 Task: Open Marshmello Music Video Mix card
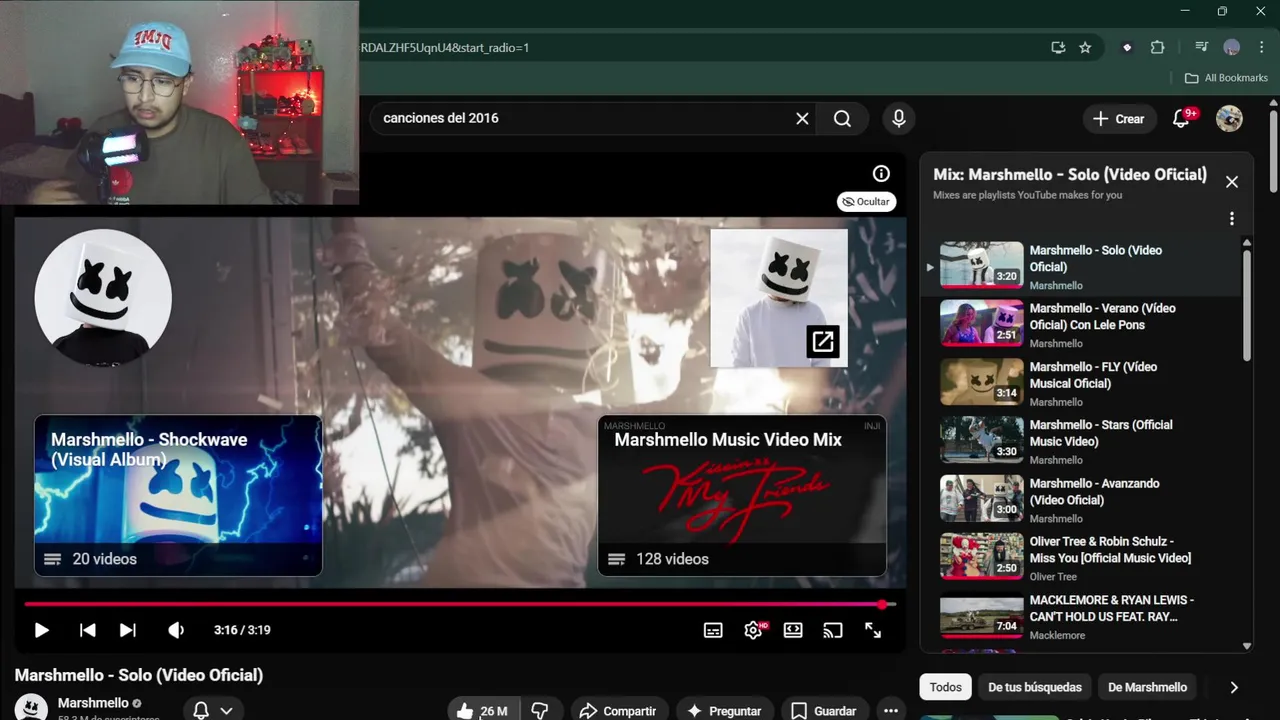pos(742,496)
